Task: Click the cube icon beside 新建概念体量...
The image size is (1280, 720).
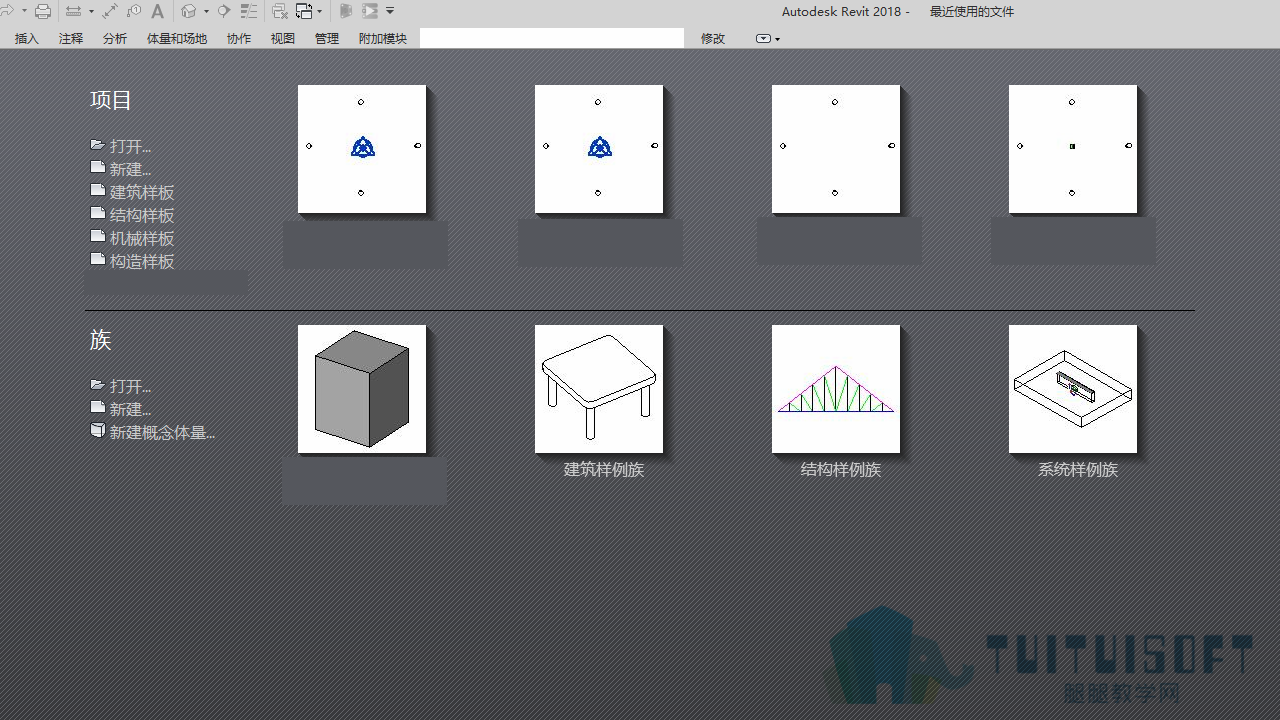Action: [97, 431]
